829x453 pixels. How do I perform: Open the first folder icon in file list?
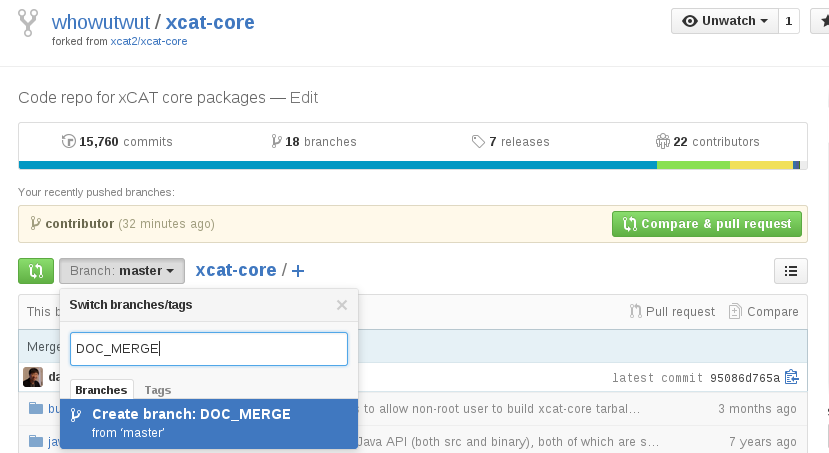pyautogui.click(x=37, y=408)
